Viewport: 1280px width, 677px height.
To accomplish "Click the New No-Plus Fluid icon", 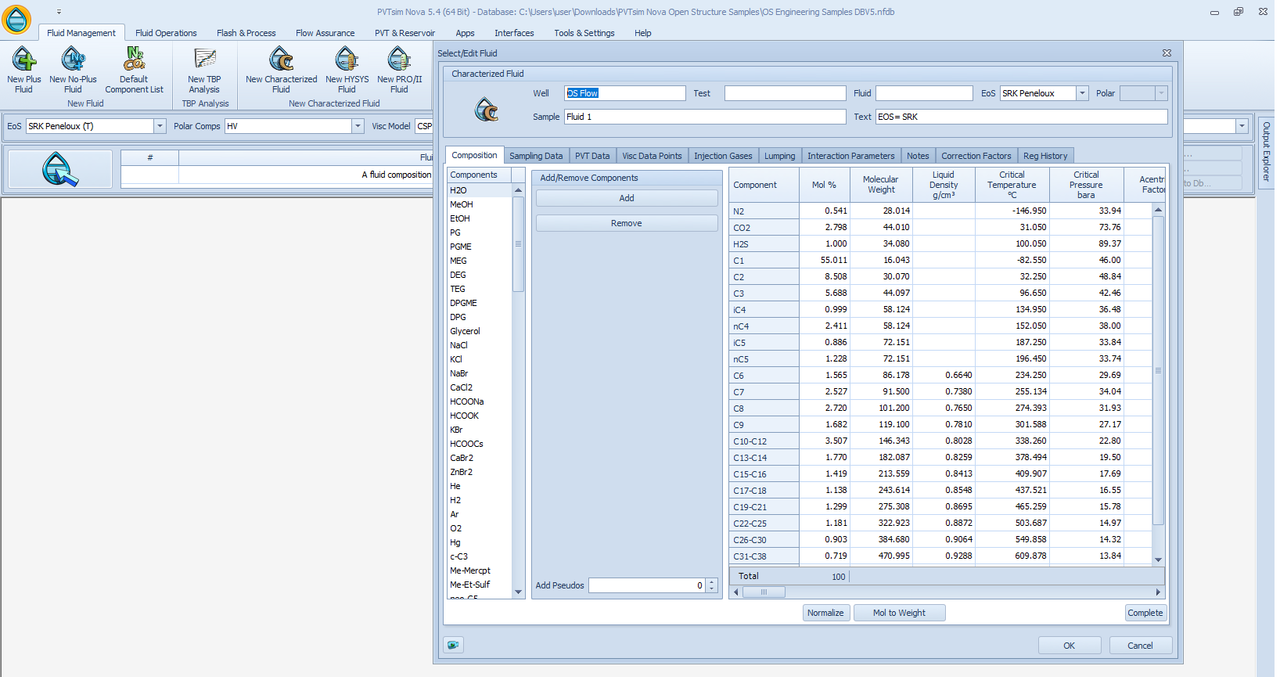I will (73, 59).
